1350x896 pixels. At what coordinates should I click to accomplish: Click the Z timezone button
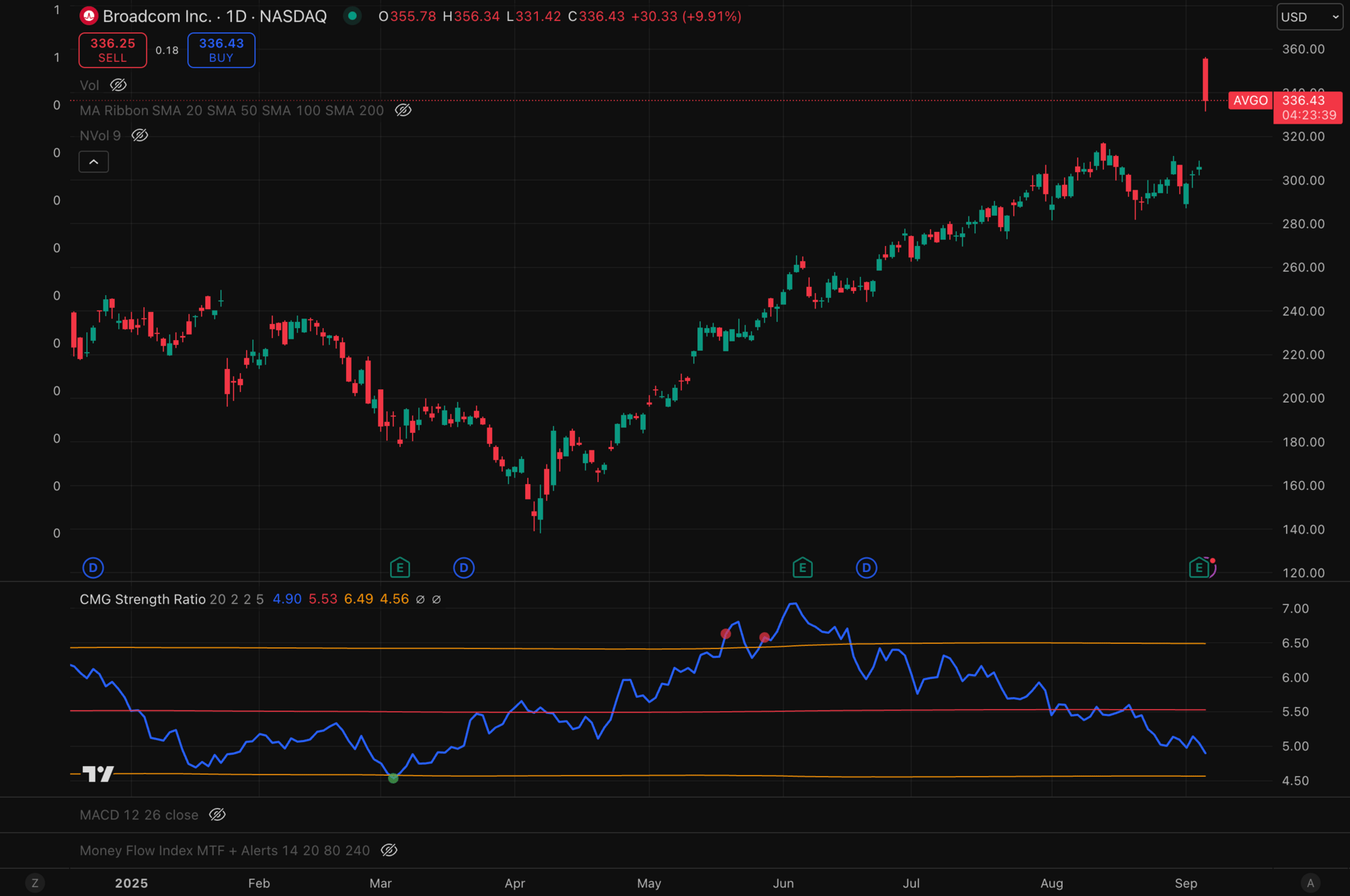(x=35, y=883)
